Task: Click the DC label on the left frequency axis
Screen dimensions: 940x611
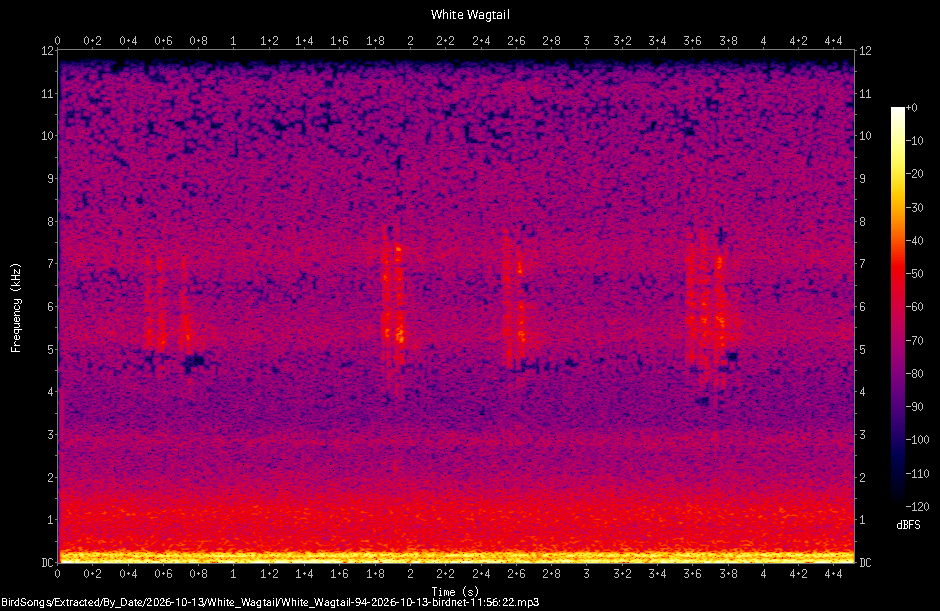Action: [x=47, y=562]
